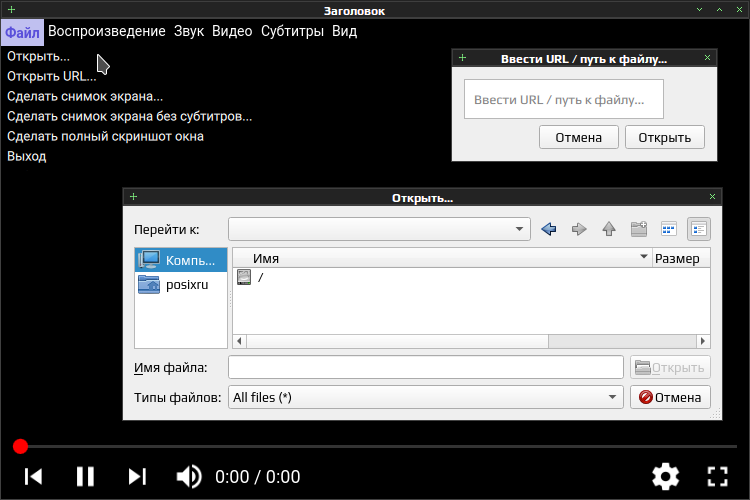750x500 pixels.
Task: Click the playback progress bar track
Action: 383,446
